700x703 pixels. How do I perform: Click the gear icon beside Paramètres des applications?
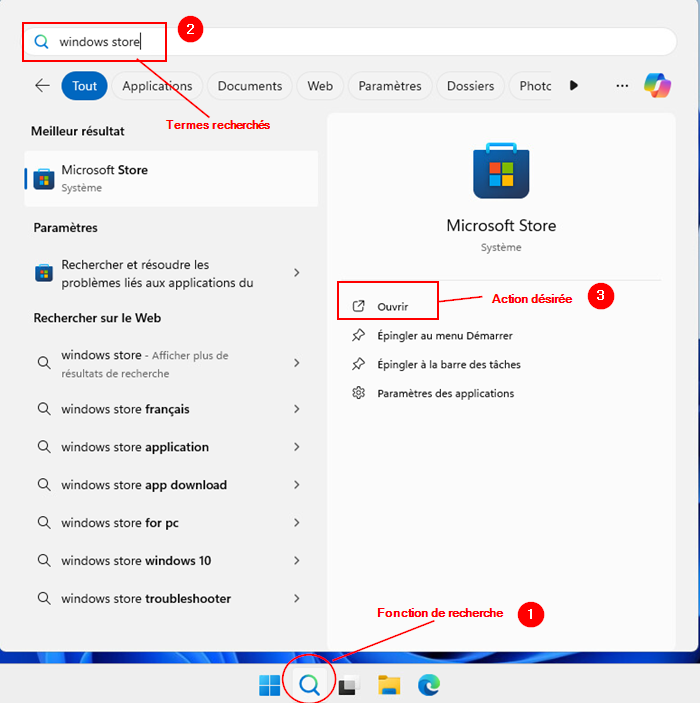click(358, 393)
